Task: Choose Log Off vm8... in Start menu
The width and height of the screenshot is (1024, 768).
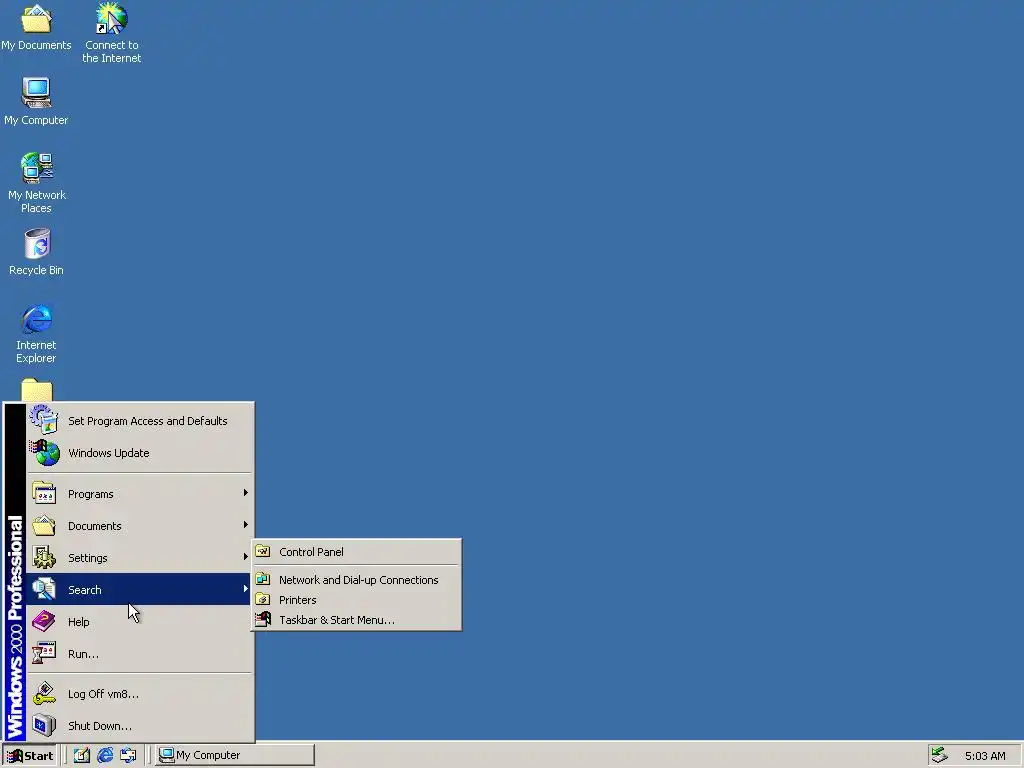Action: tap(139, 694)
